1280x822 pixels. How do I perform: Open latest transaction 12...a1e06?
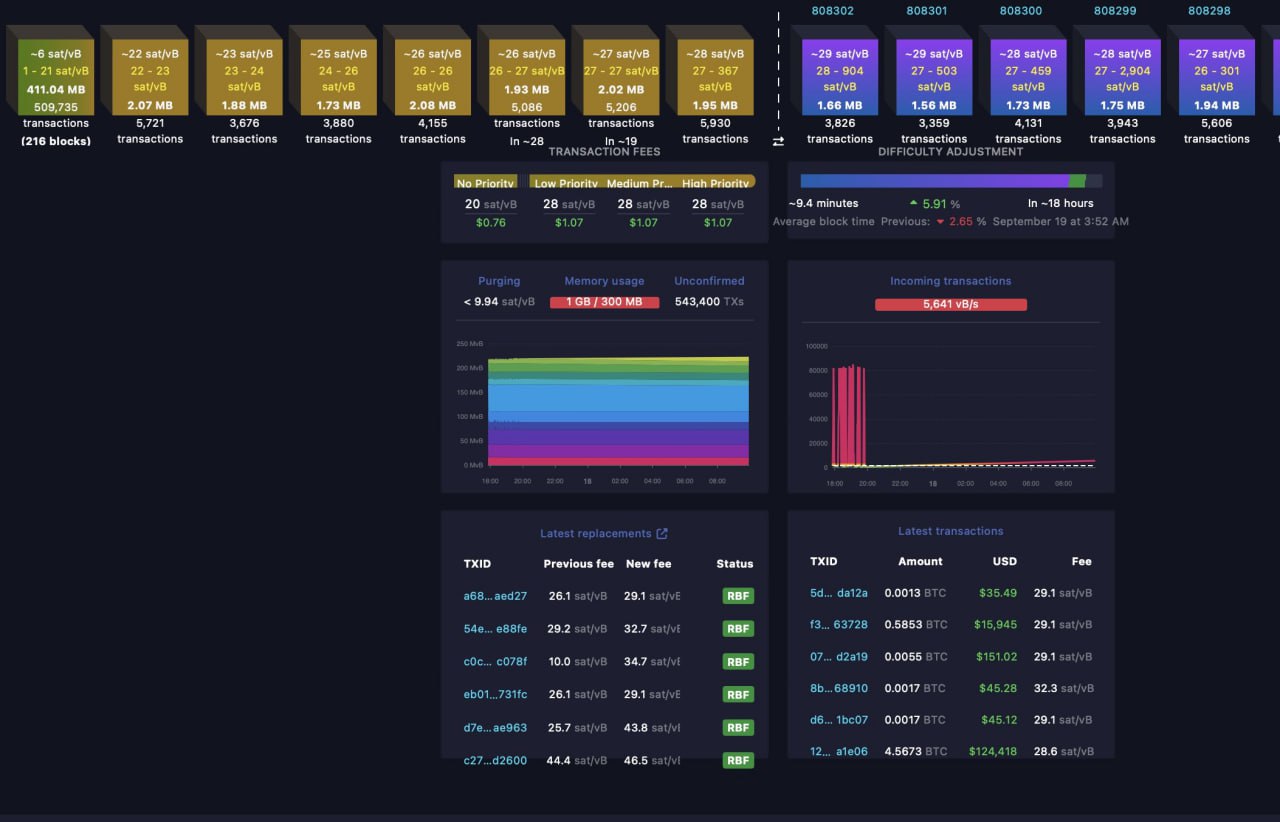[839, 751]
